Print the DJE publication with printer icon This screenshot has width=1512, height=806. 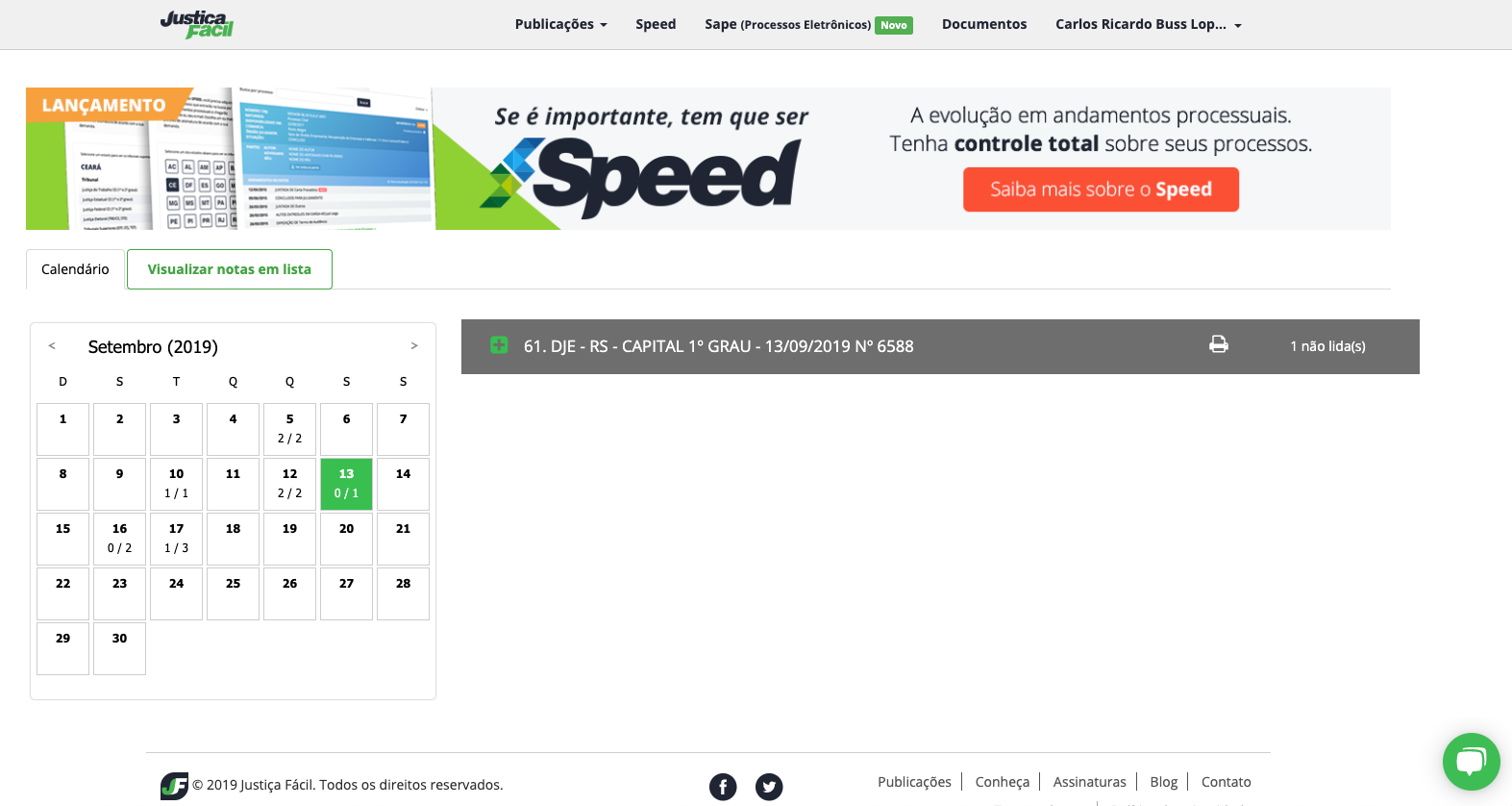click(x=1219, y=344)
